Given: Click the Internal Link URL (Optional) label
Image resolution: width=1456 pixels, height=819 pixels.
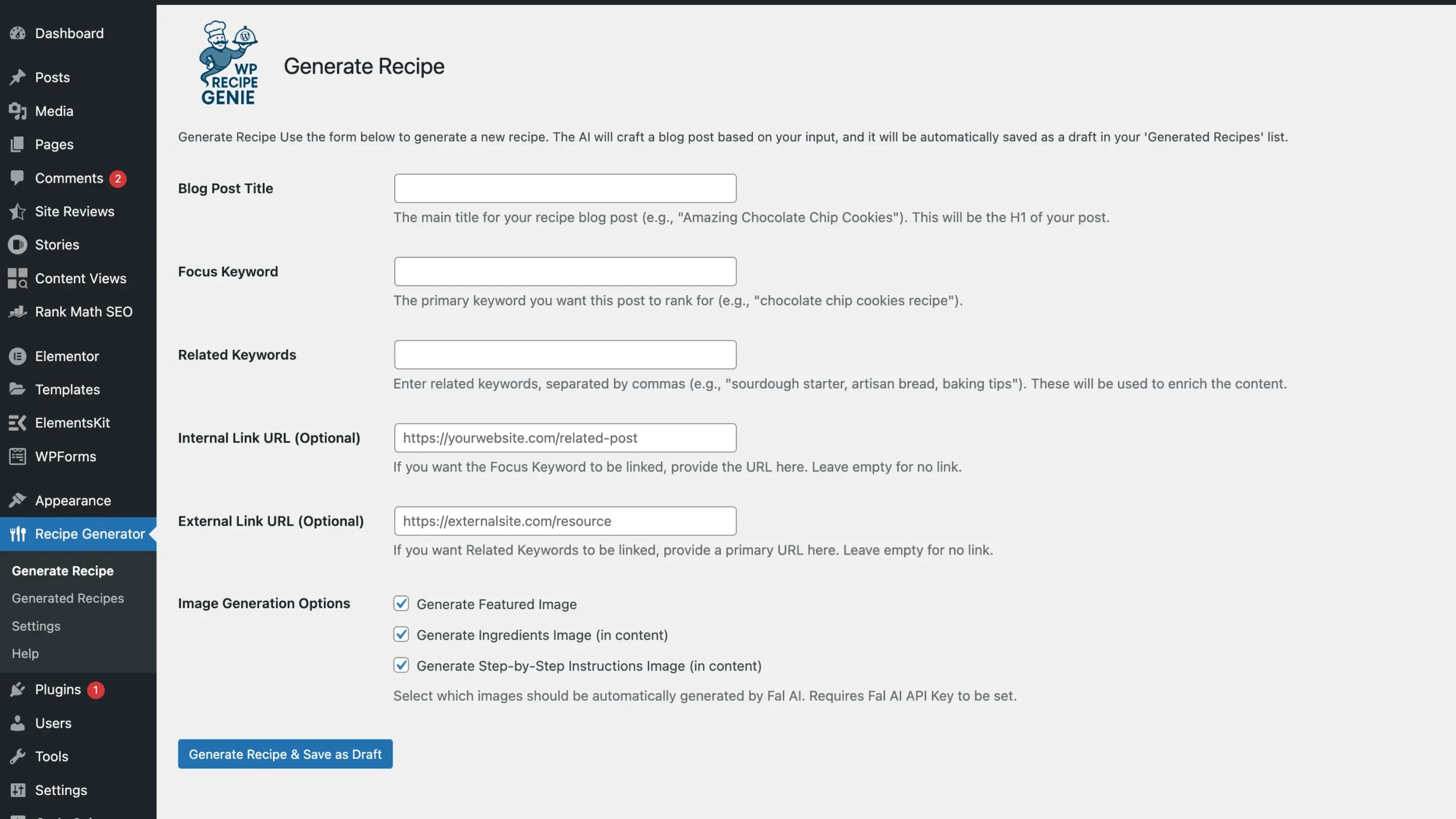Looking at the screenshot, I should [269, 438].
